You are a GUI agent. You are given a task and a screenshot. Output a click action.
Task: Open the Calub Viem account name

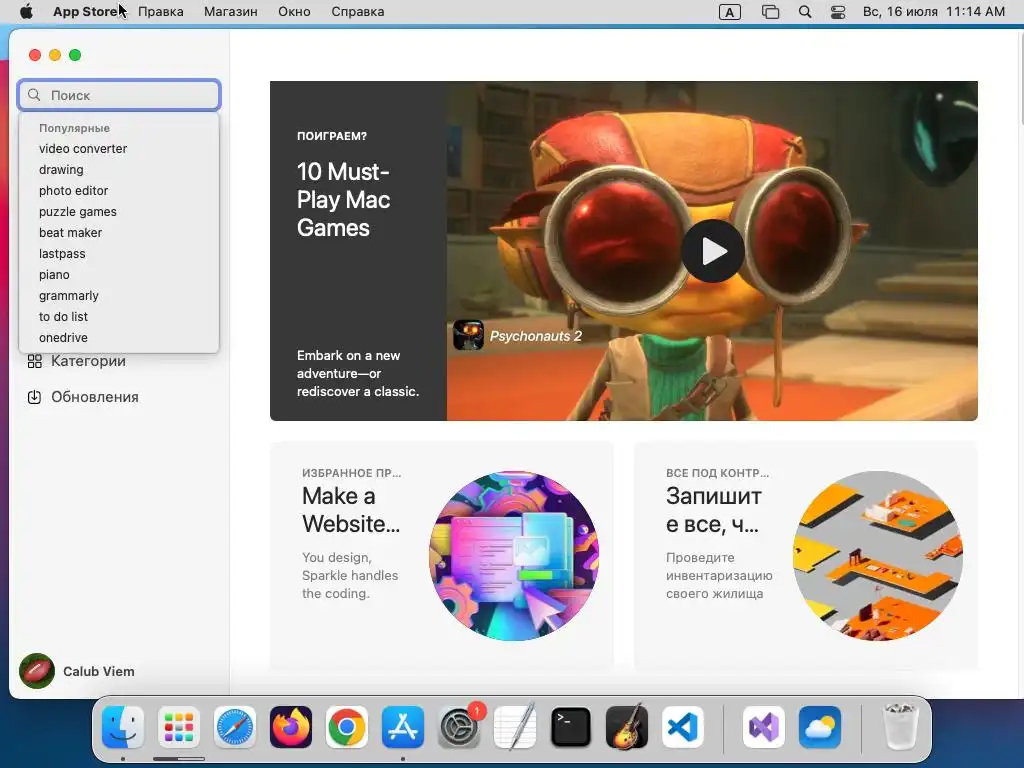pyautogui.click(x=99, y=671)
